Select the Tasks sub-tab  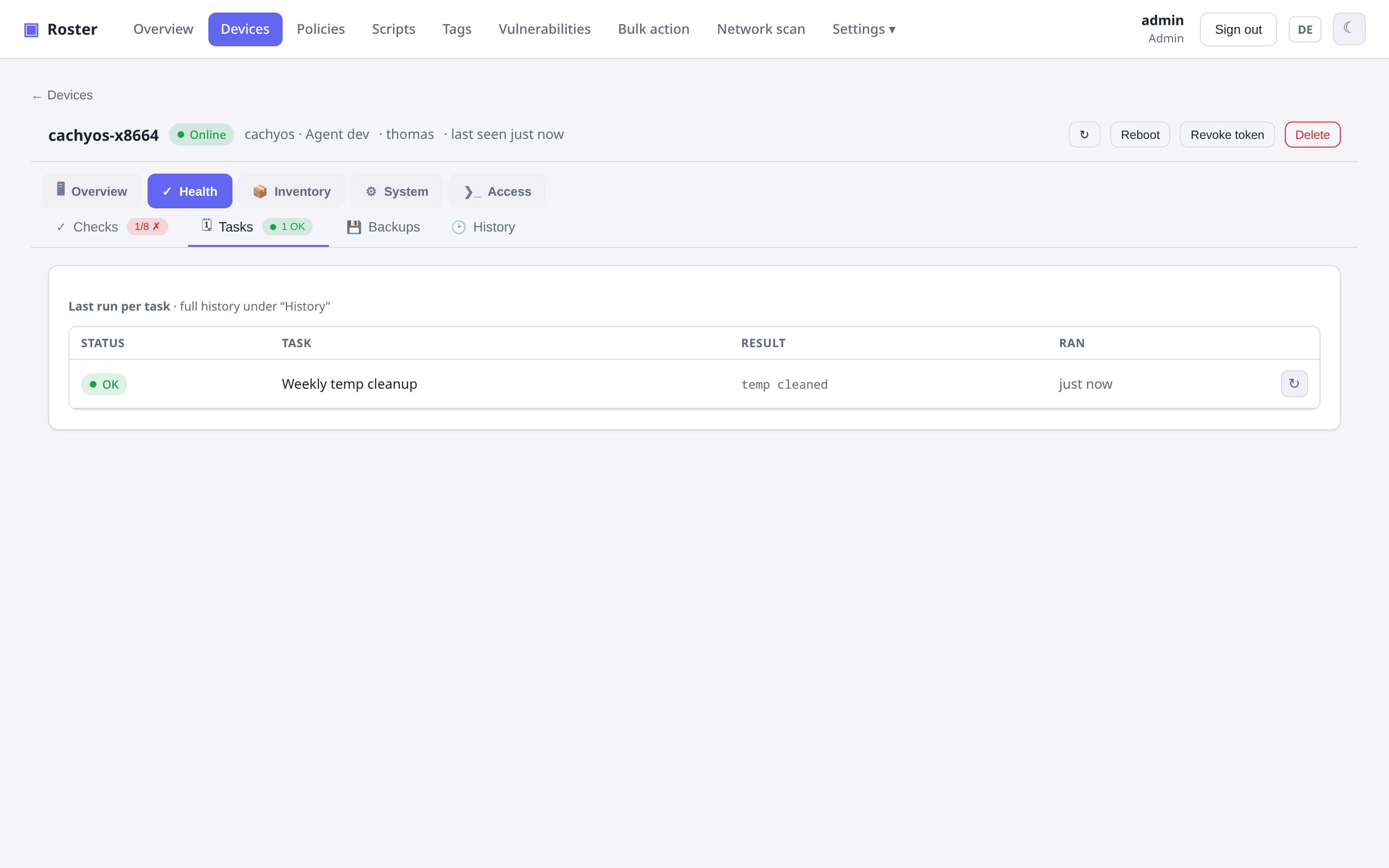coord(259,227)
